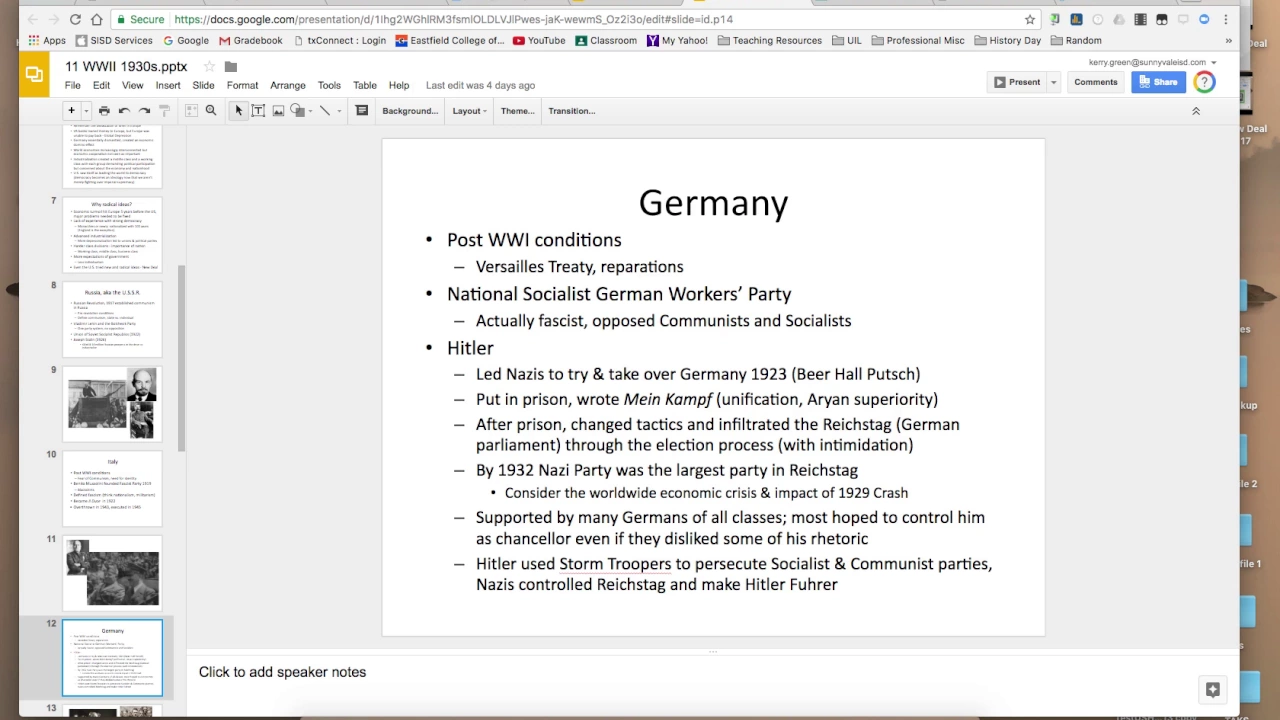1280x720 pixels.
Task: Open the Chrome three-dot menu
Action: coord(1226,19)
